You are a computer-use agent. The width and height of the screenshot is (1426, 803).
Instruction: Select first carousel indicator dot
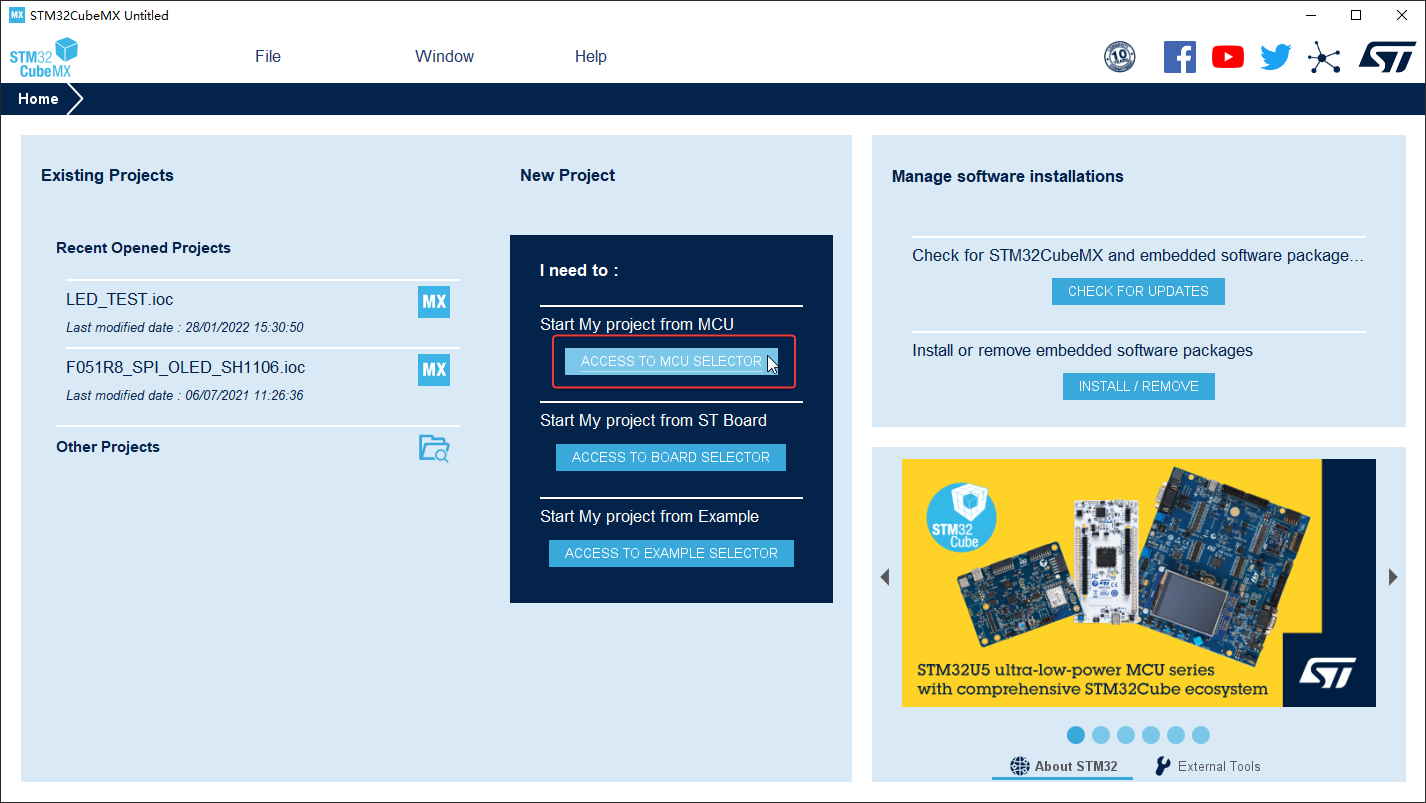[1076, 735]
